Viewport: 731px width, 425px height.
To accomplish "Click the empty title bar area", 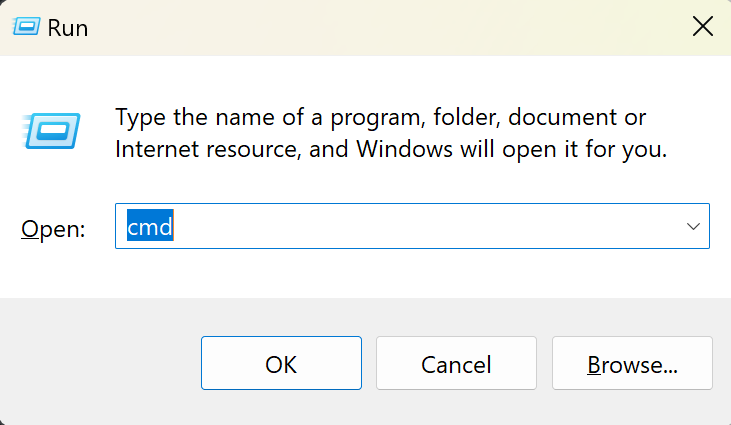I will (x=380, y=27).
